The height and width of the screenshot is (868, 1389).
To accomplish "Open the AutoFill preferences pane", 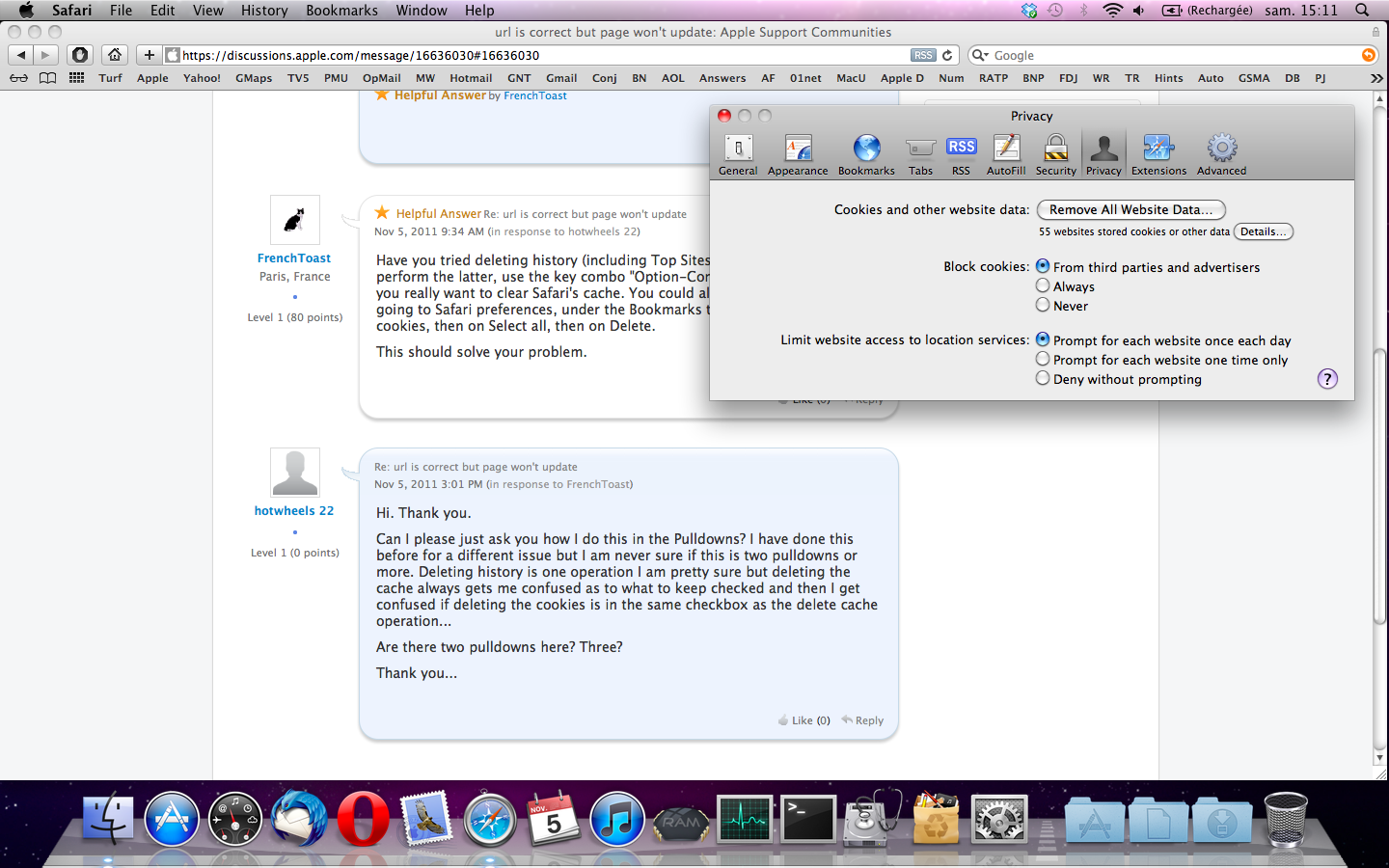I will [1006, 154].
